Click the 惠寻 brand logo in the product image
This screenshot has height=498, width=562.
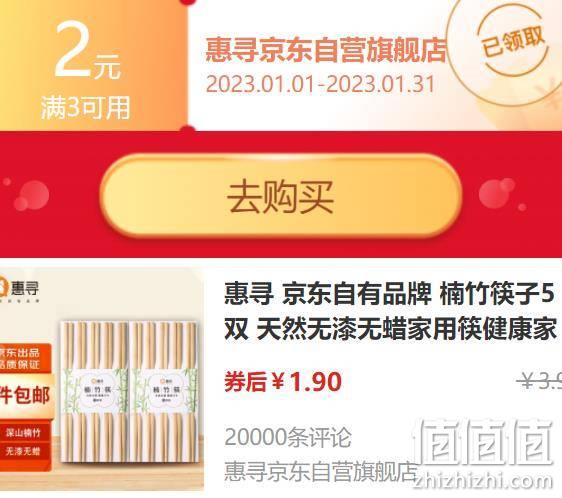(19, 288)
